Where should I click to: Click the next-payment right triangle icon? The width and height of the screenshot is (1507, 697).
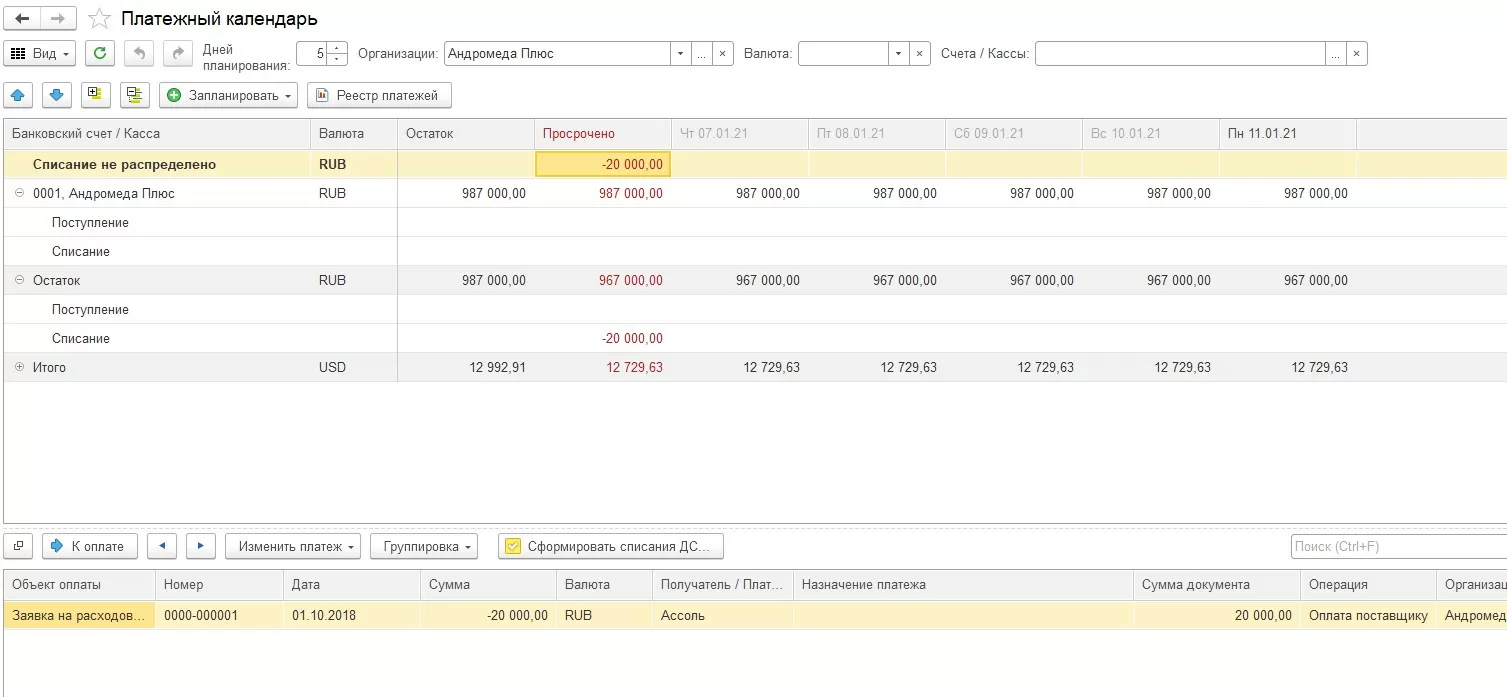coord(201,546)
